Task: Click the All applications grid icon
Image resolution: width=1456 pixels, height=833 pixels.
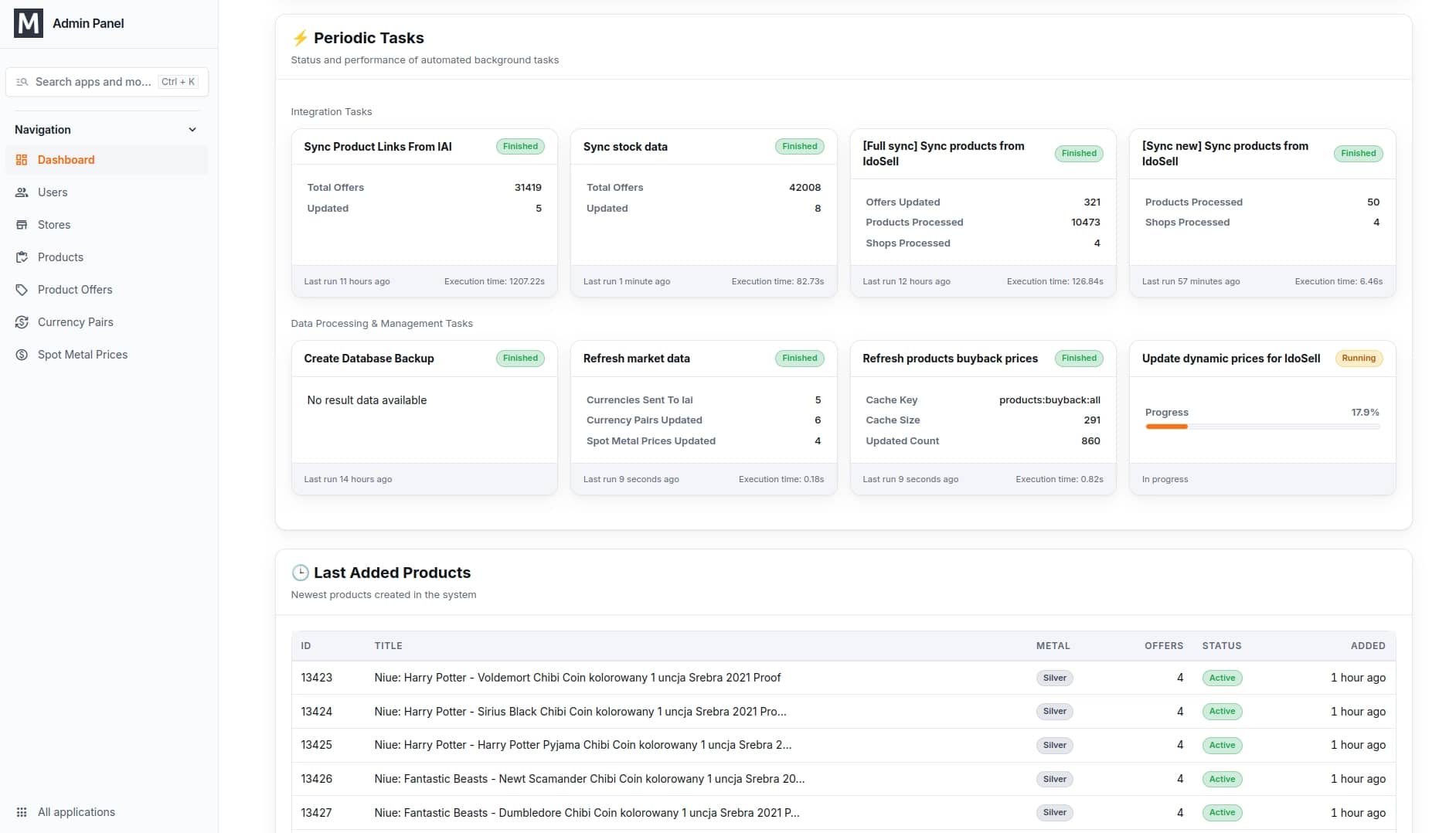Action: pyautogui.click(x=22, y=812)
